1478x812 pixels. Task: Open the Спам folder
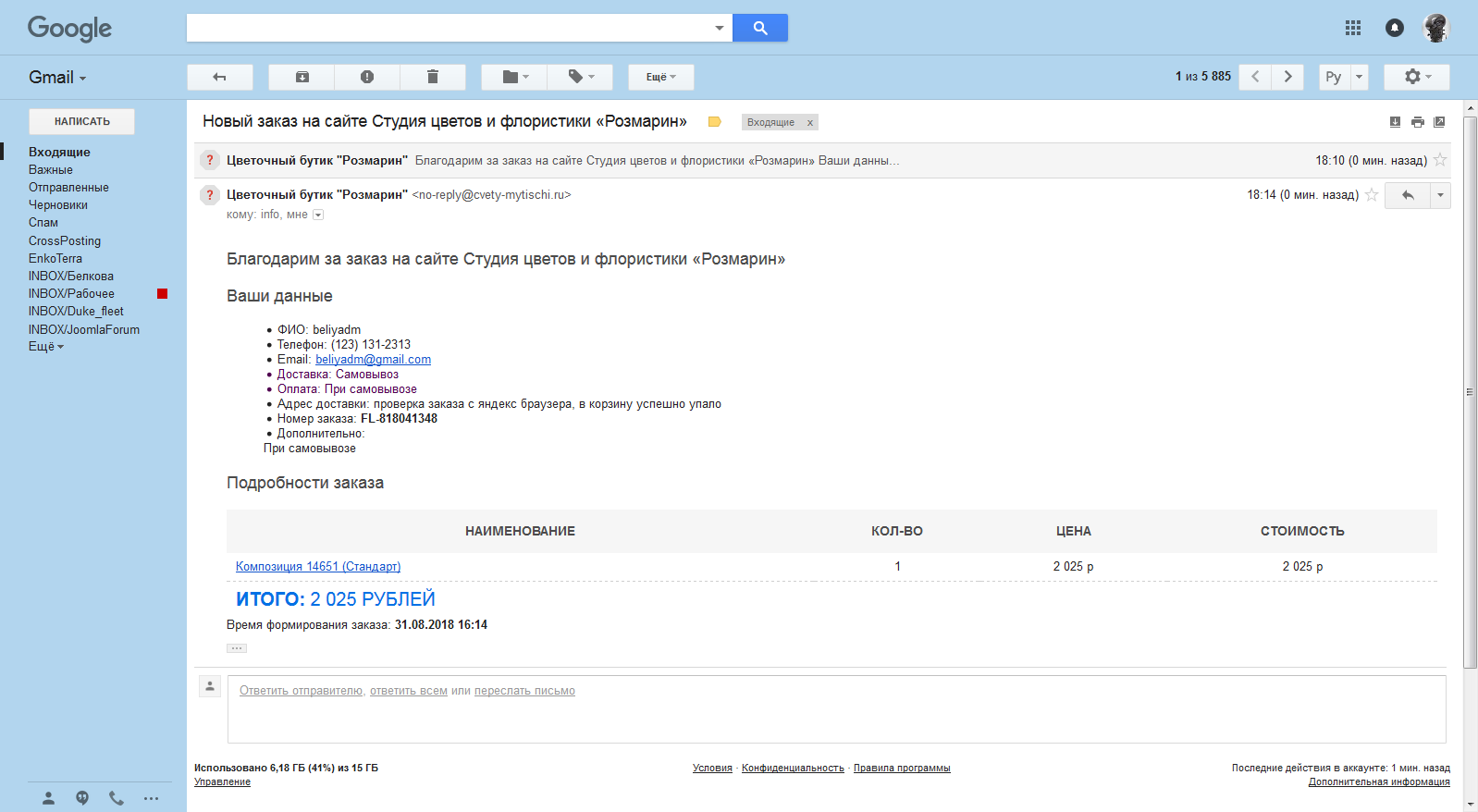click(43, 222)
